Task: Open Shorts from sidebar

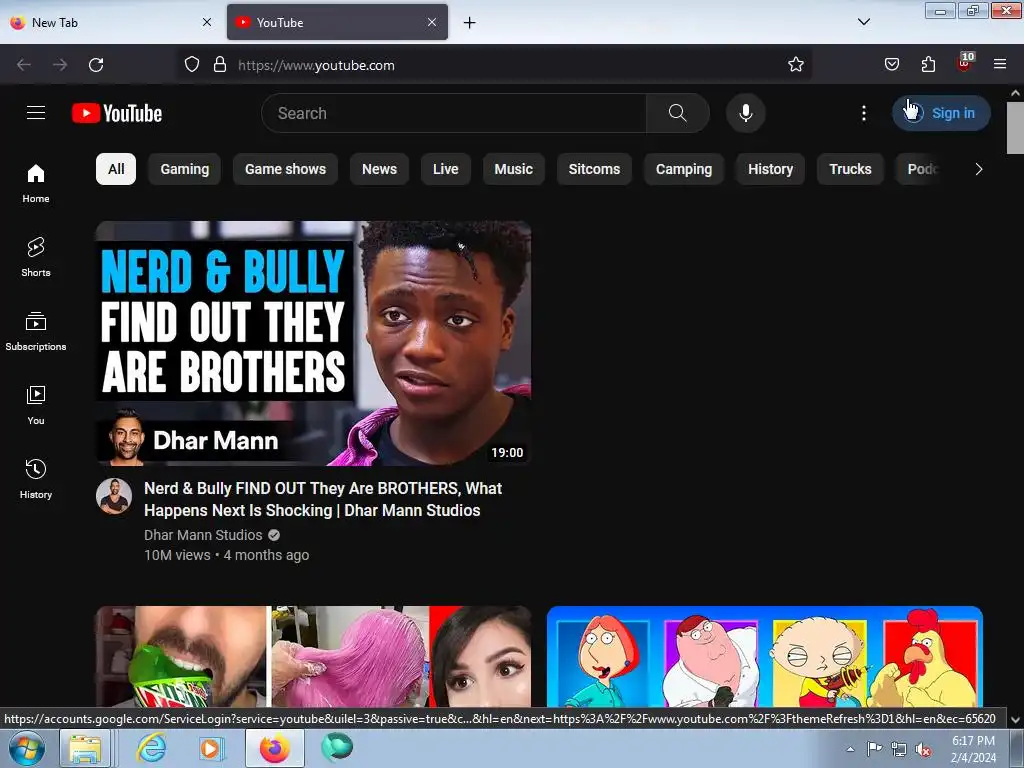Action: click(x=36, y=257)
